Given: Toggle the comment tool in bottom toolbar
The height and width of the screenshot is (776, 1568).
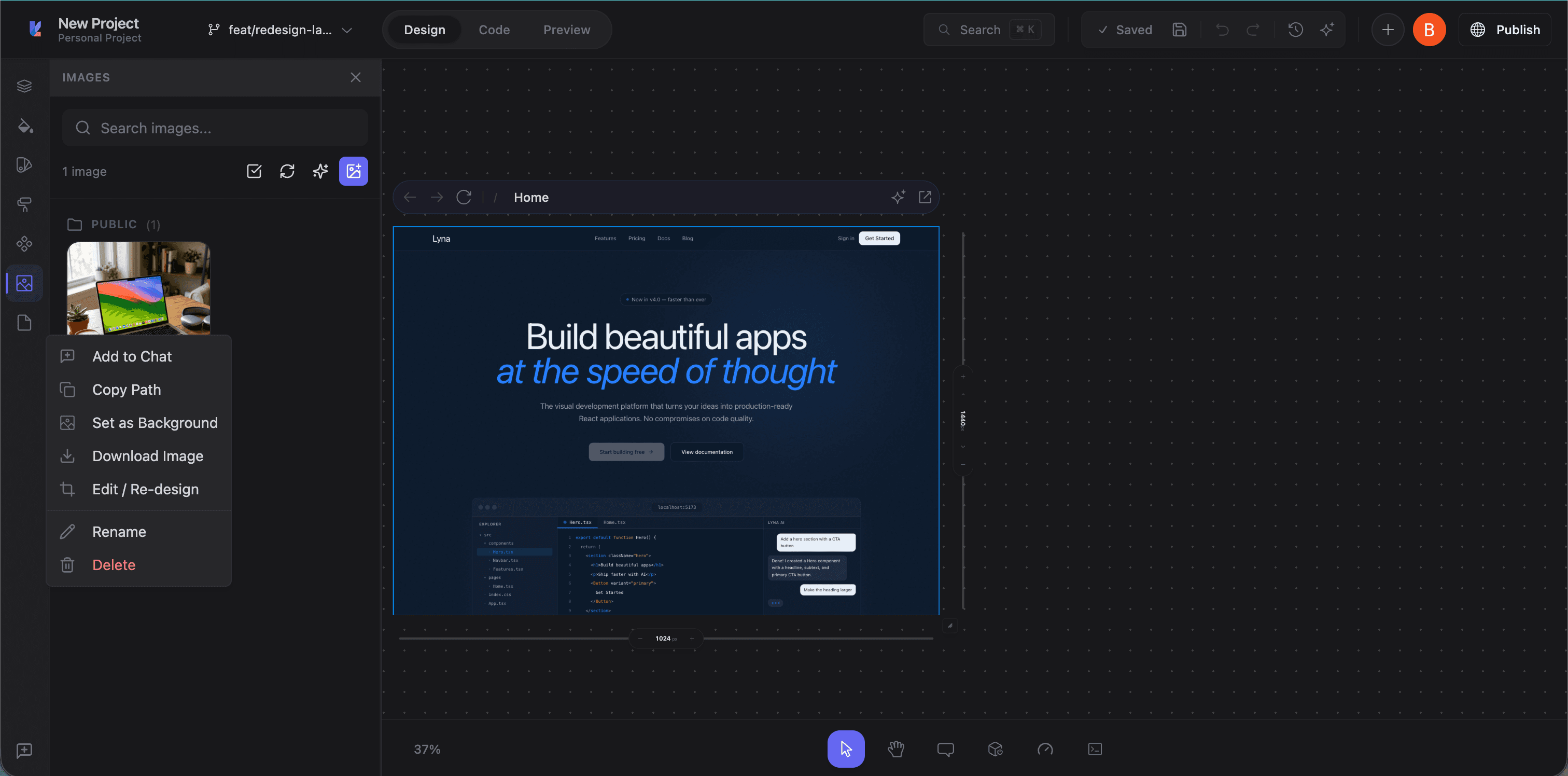Looking at the screenshot, I should coord(945,749).
